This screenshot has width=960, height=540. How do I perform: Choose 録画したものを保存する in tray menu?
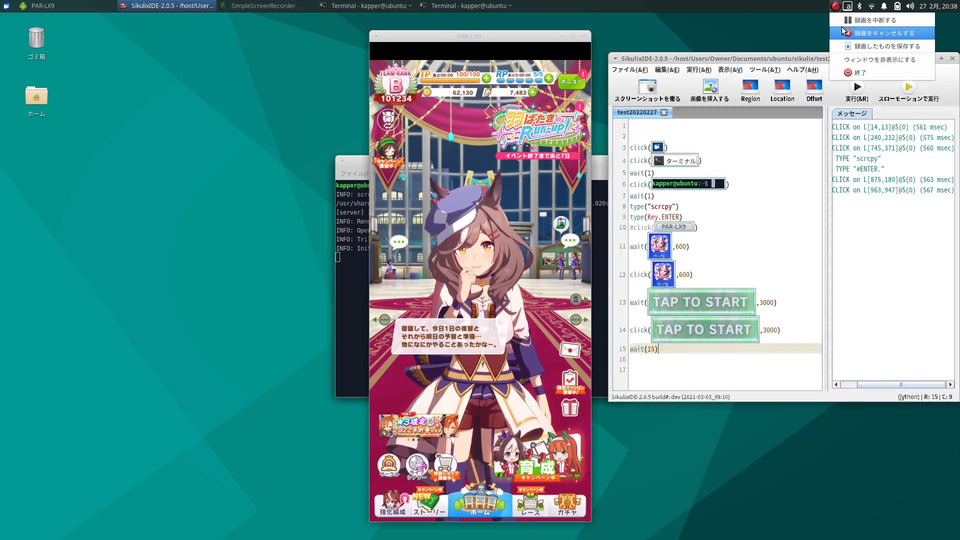[882, 46]
